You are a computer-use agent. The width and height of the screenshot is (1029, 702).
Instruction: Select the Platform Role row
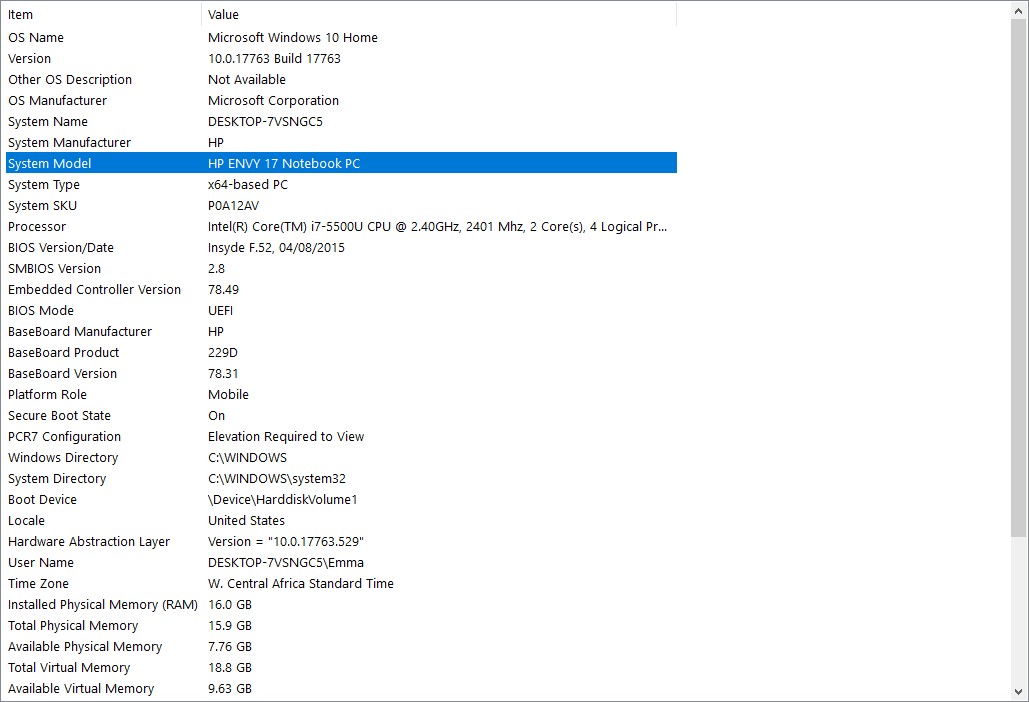tap(341, 394)
